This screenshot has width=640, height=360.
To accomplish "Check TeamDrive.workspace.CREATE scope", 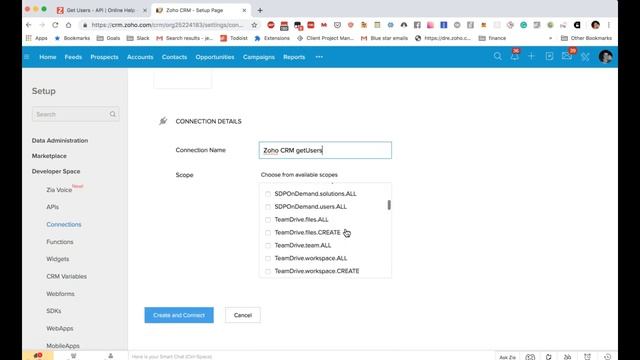I will click(268, 271).
